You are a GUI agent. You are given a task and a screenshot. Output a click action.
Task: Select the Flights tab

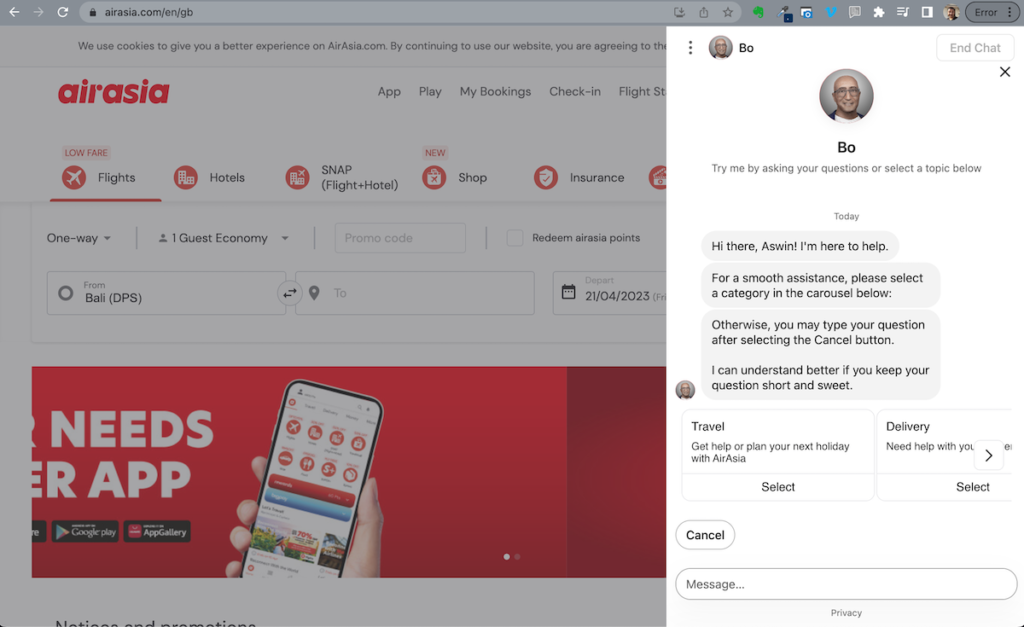click(105, 177)
